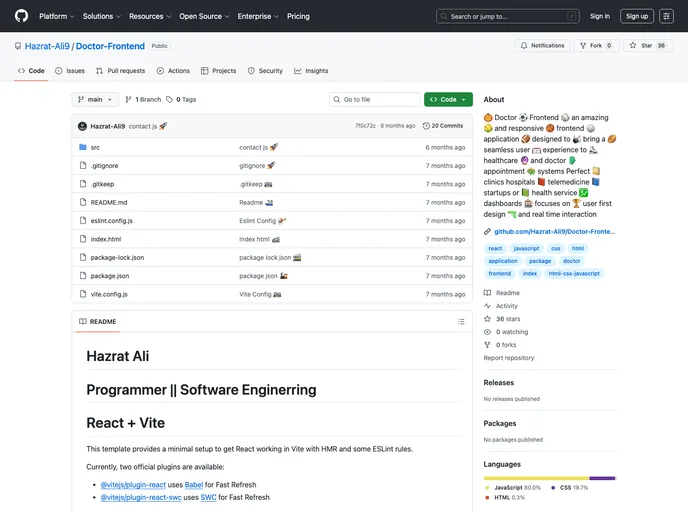Fork the repository
The height and width of the screenshot is (512, 688).
pyautogui.click(x=596, y=46)
